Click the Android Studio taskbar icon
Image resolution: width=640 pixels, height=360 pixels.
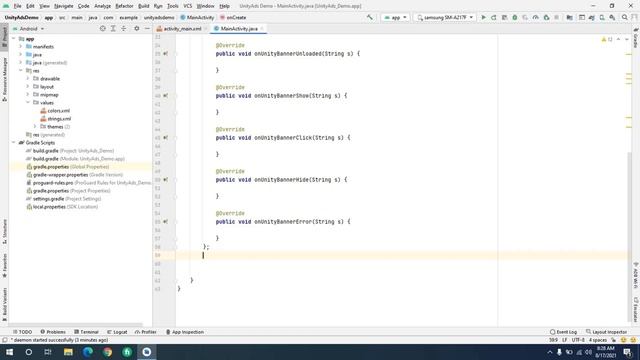147,352
